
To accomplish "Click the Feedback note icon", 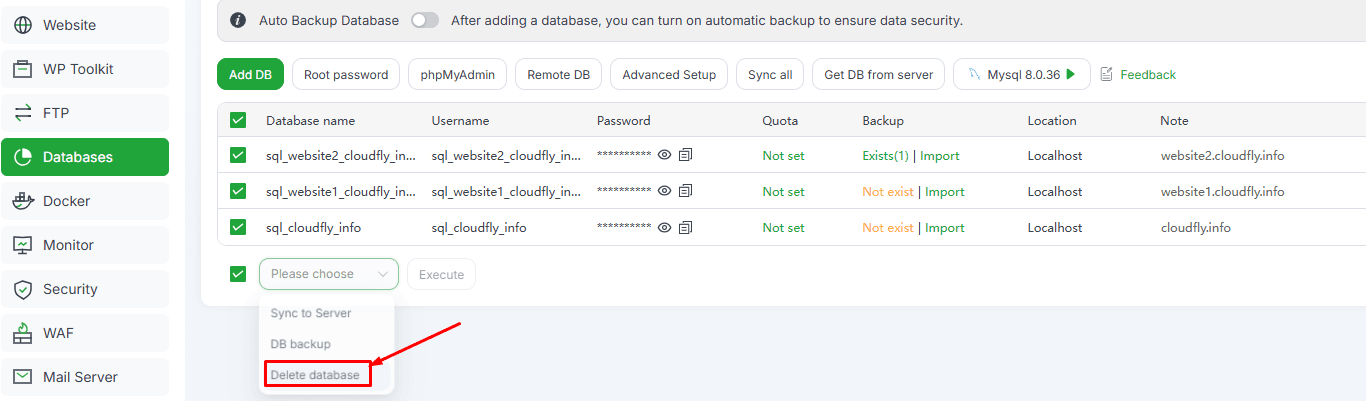I will click(x=1106, y=75).
